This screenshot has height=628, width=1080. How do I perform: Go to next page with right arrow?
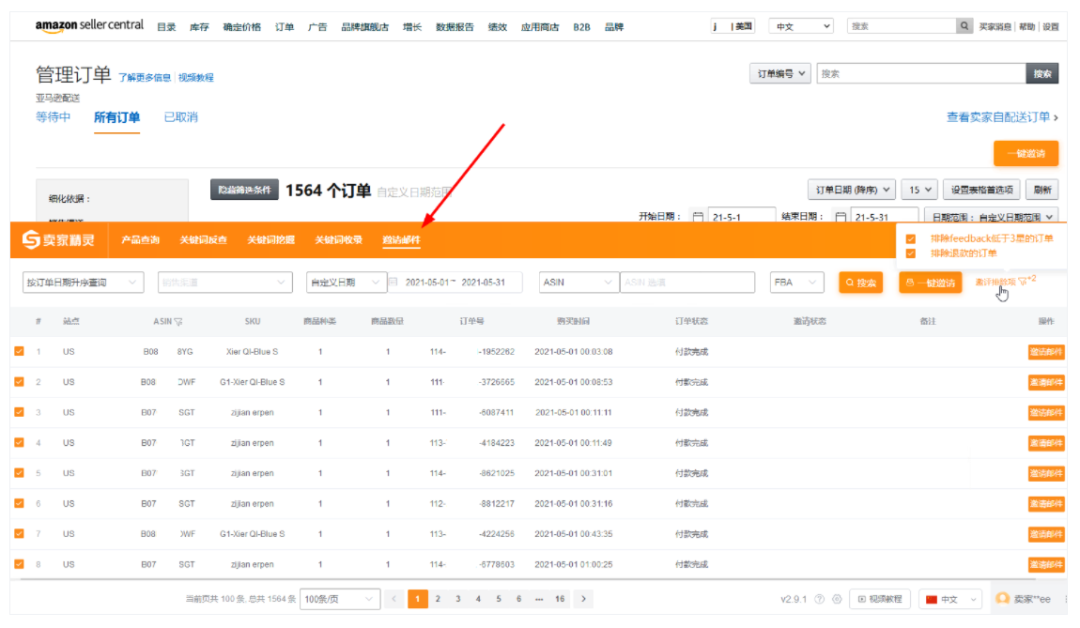click(583, 599)
